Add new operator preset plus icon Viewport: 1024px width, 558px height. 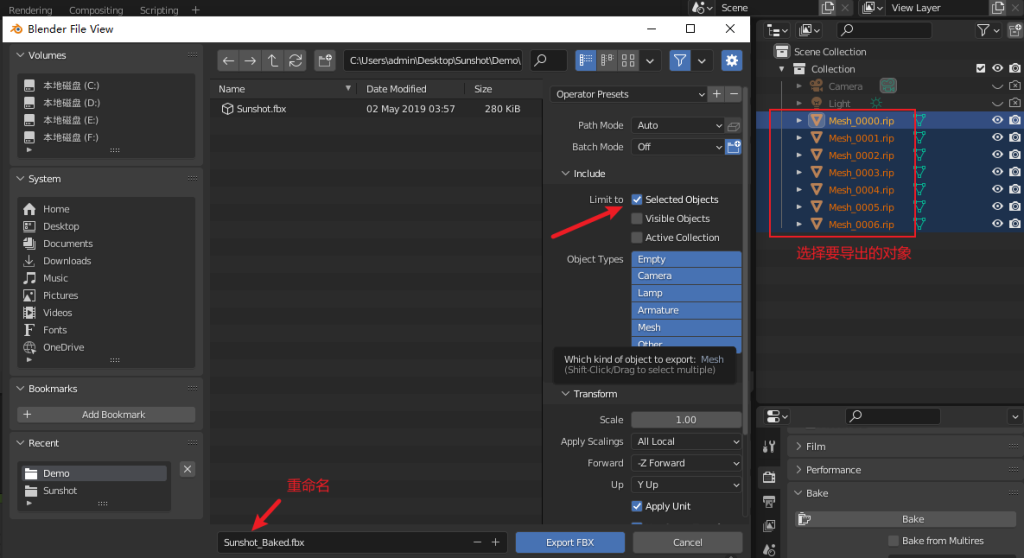pos(716,94)
